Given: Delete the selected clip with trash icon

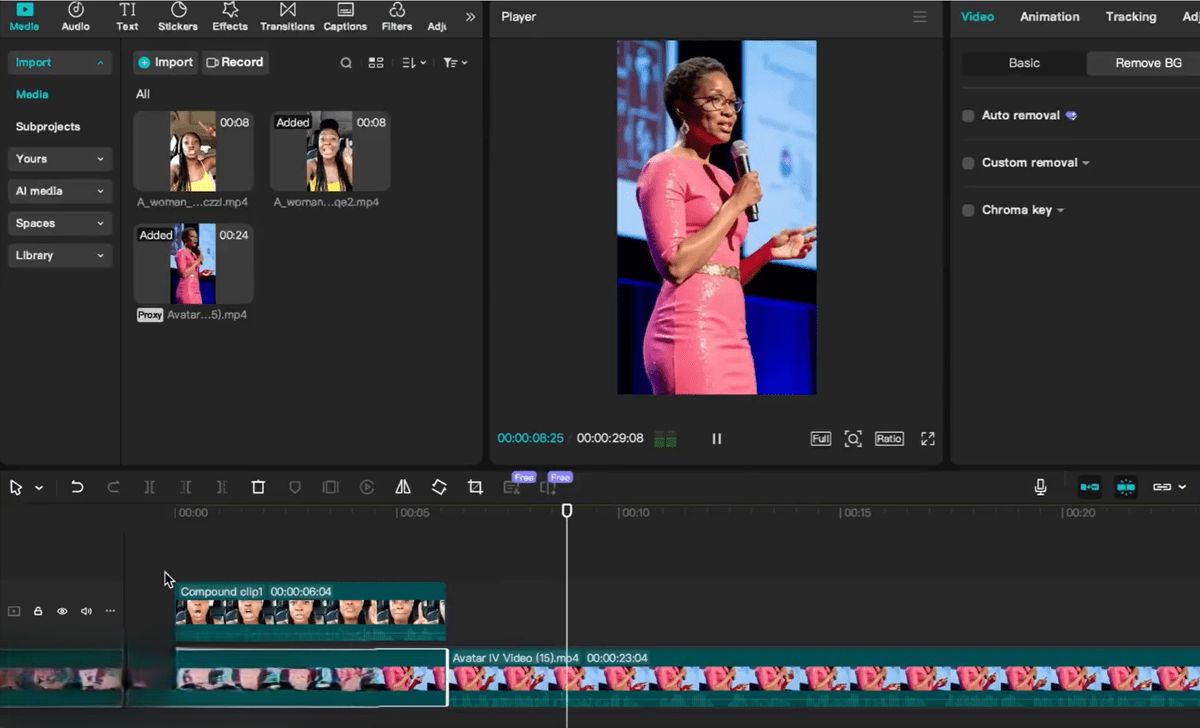Looking at the screenshot, I should 258,487.
